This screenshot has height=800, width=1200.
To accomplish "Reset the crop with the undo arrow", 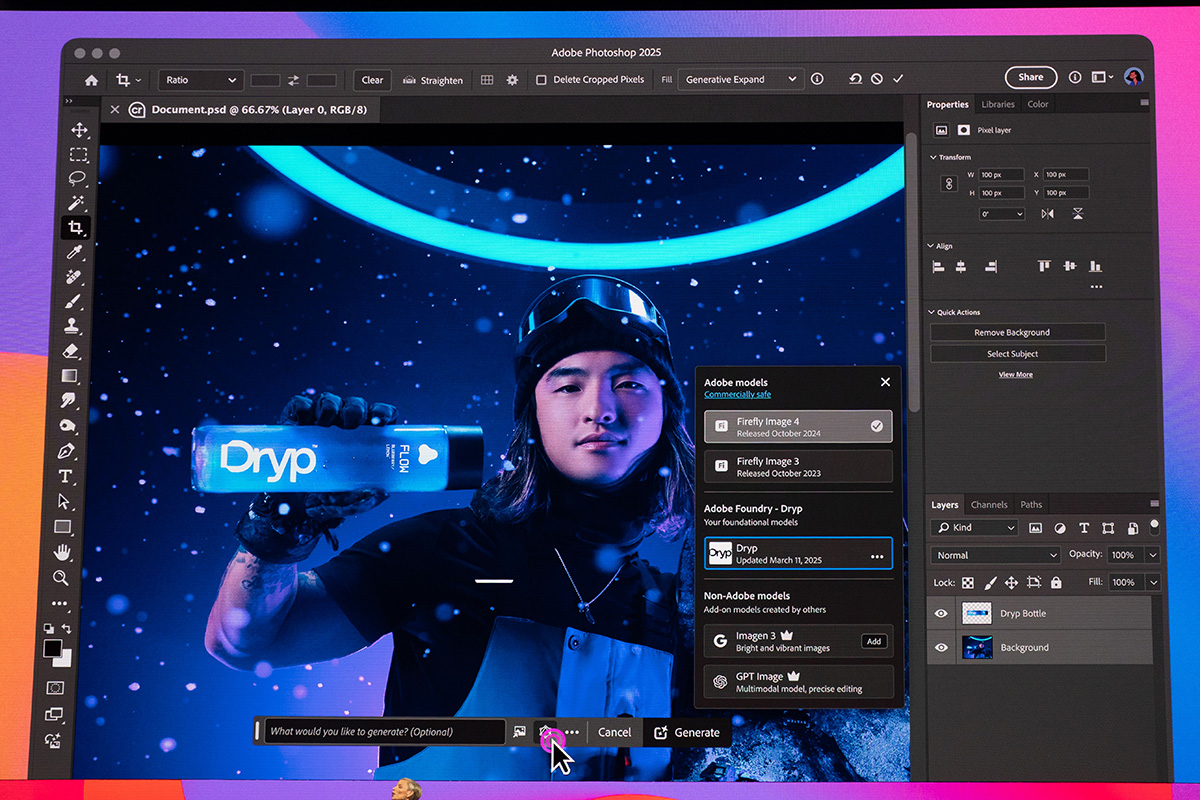I will pyautogui.click(x=855, y=79).
